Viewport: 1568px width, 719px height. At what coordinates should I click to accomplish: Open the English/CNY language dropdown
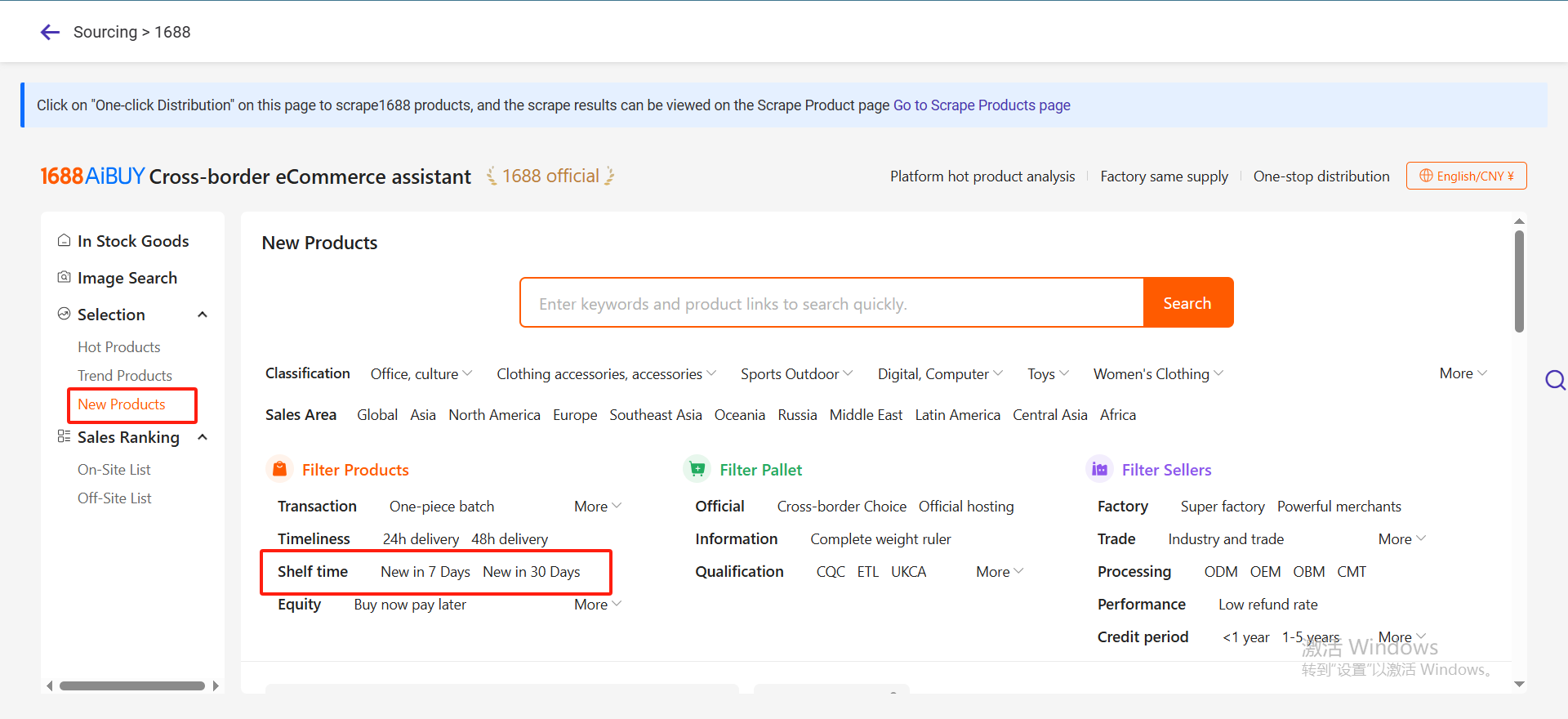point(1466,176)
